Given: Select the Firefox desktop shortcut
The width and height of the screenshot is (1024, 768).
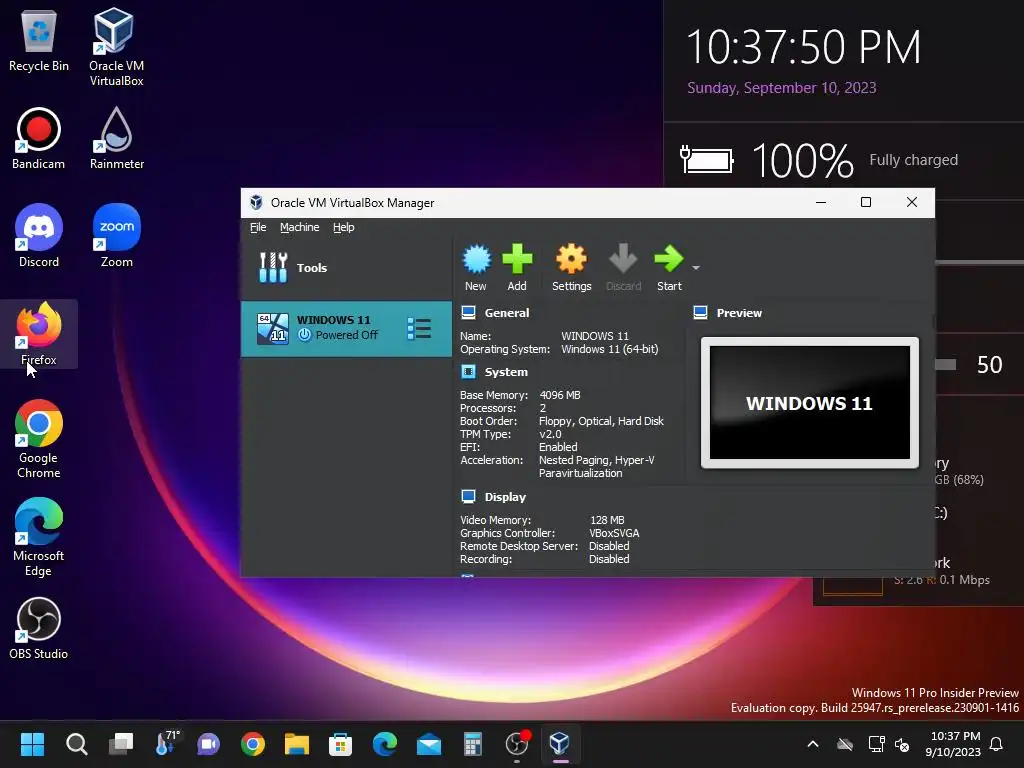Looking at the screenshot, I should (x=39, y=334).
